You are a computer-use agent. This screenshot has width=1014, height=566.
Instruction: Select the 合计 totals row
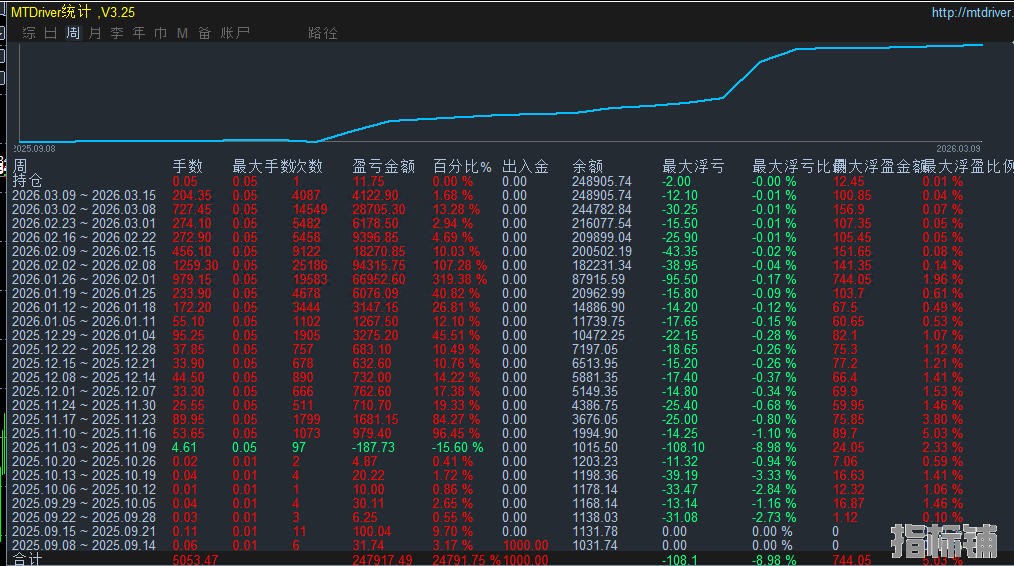click(x=28, y=560)
